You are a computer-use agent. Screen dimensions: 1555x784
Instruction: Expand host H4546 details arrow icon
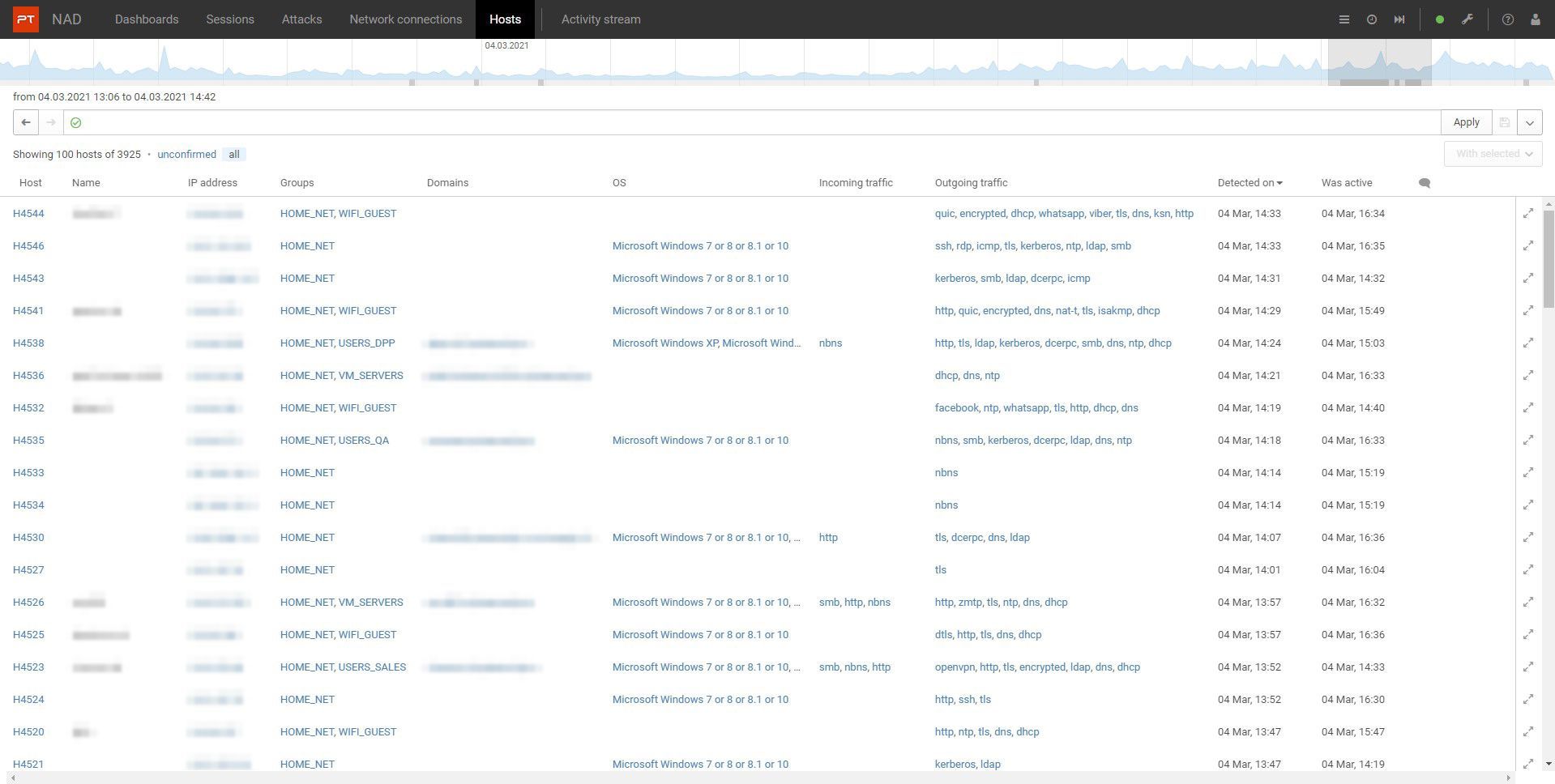click(1528, 245)
